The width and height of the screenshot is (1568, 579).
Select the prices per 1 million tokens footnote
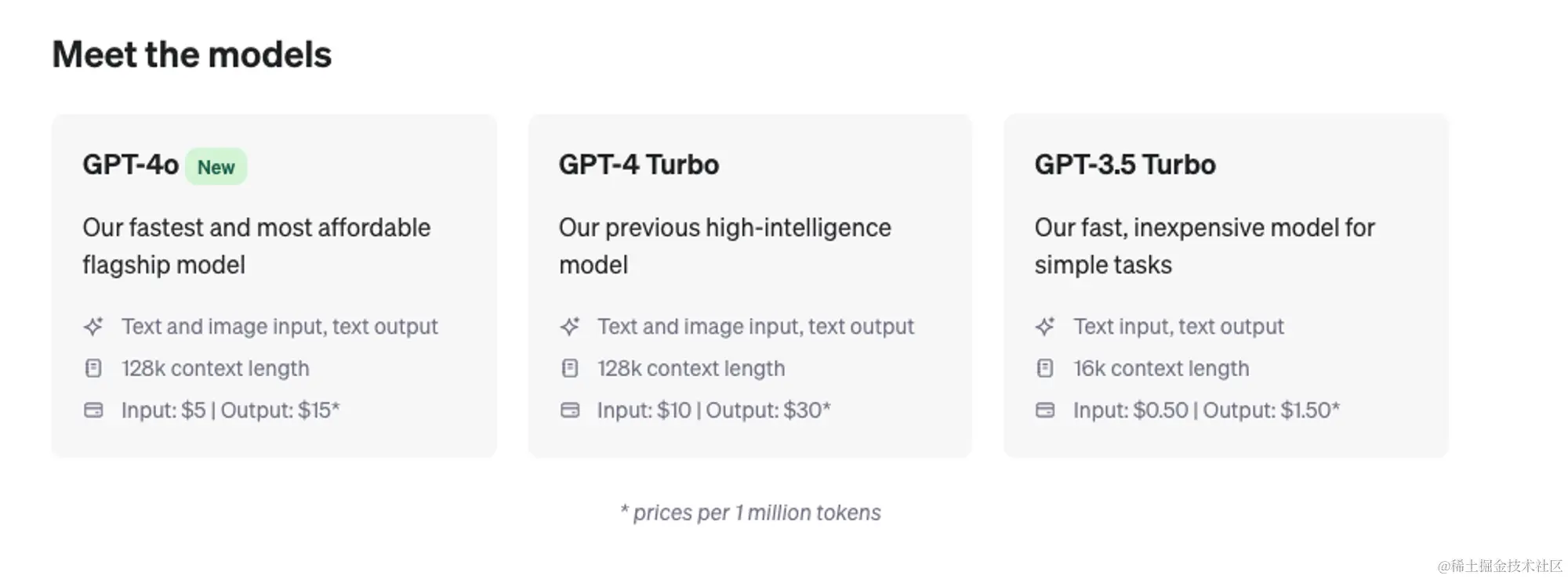pos(750,512)
